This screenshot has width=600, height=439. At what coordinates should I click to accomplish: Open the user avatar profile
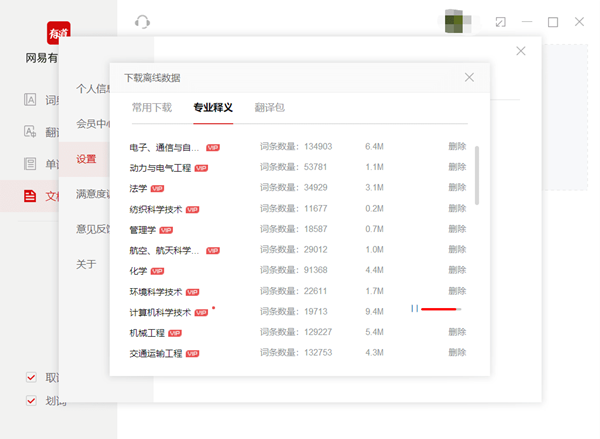tap(458, 21)
